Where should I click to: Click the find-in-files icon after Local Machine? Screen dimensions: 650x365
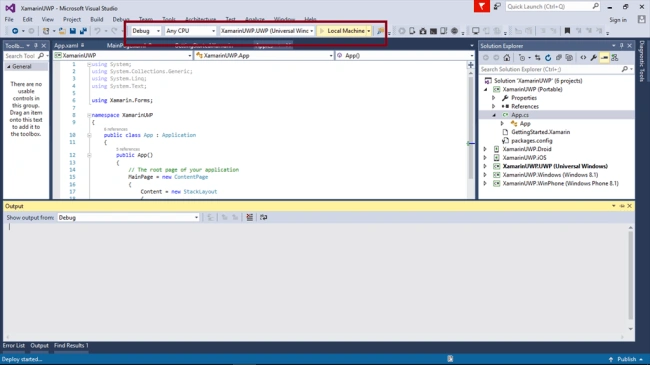point(380,31)
